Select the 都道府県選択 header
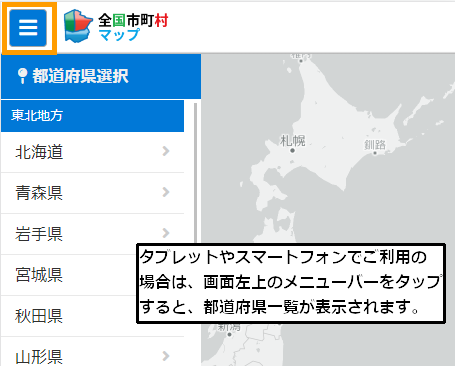 (101, 76)
